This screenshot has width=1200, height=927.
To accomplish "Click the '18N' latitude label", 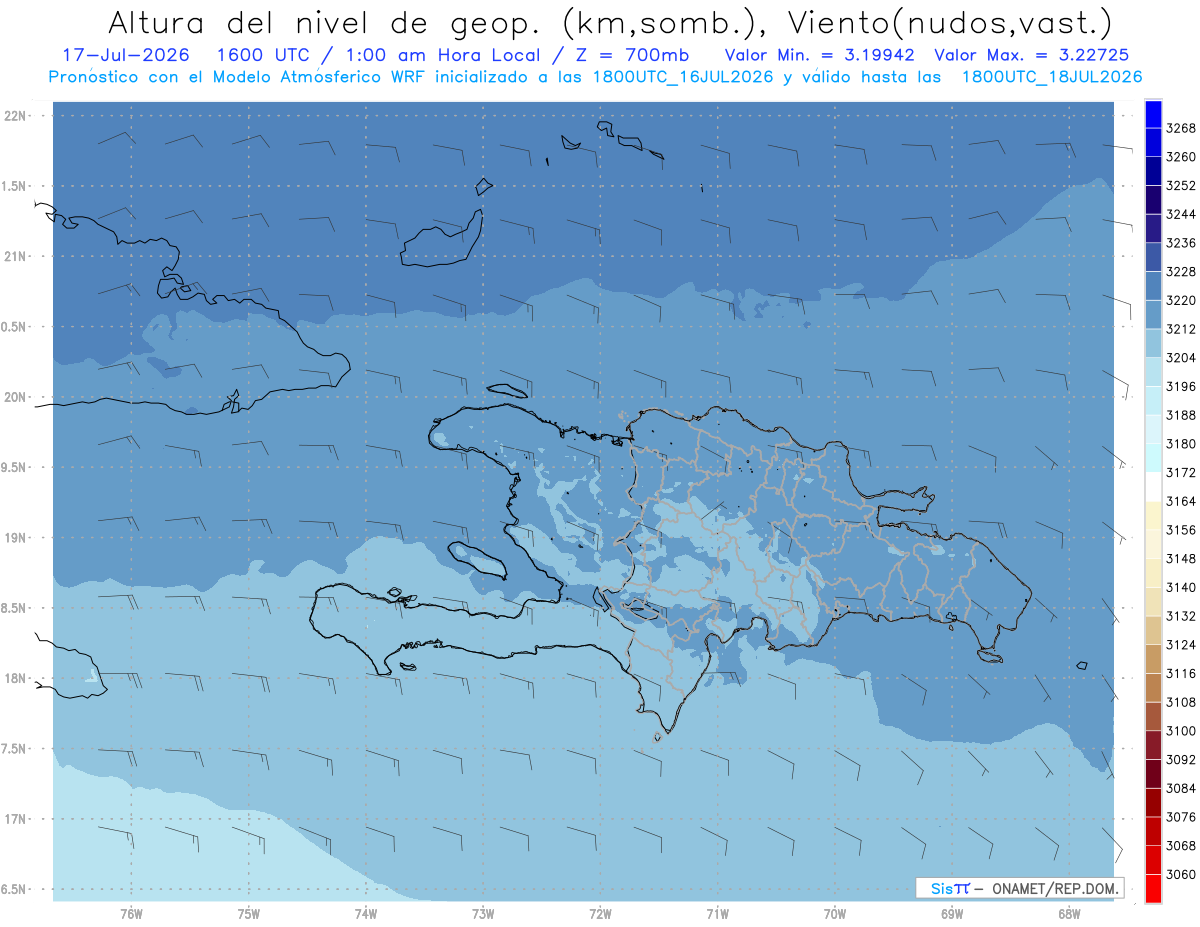I will (x=14, y=678).
